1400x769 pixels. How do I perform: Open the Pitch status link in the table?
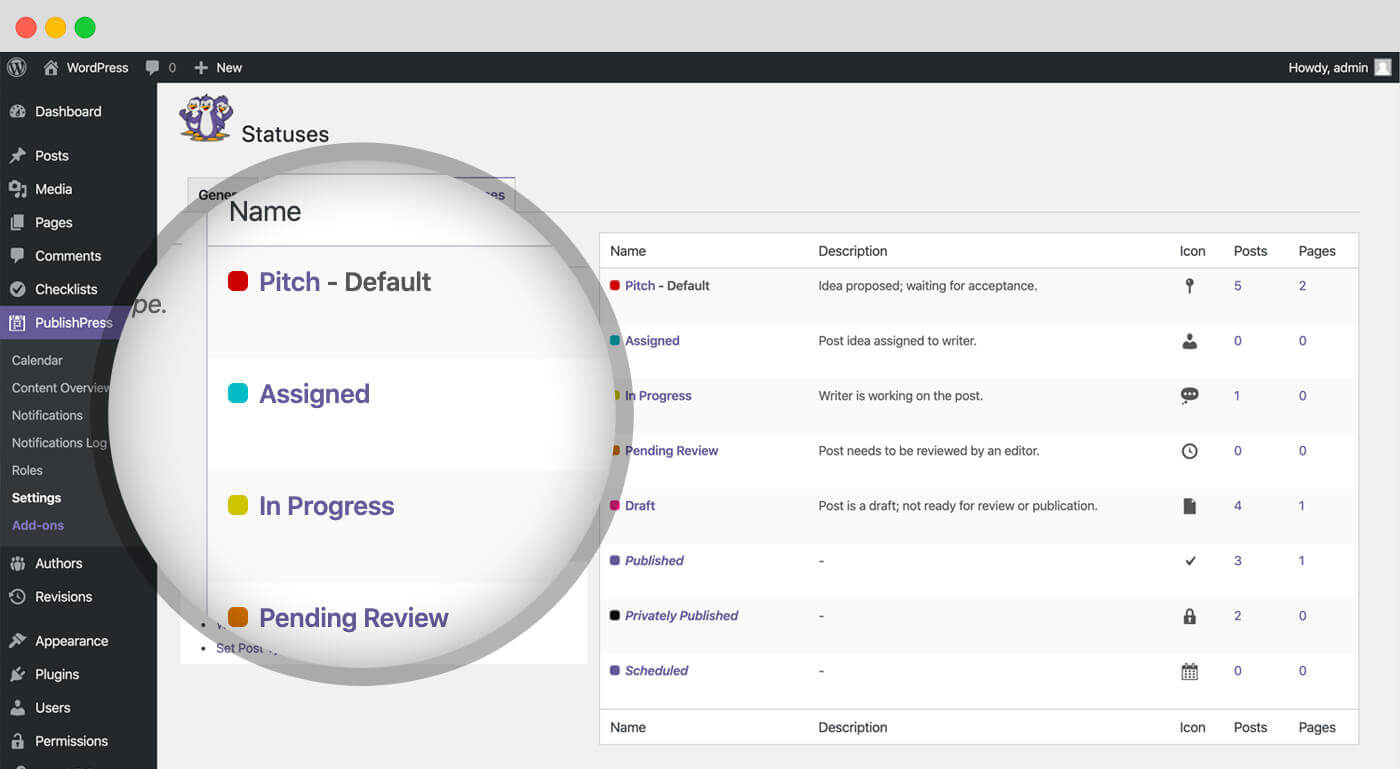coord(640,286)
